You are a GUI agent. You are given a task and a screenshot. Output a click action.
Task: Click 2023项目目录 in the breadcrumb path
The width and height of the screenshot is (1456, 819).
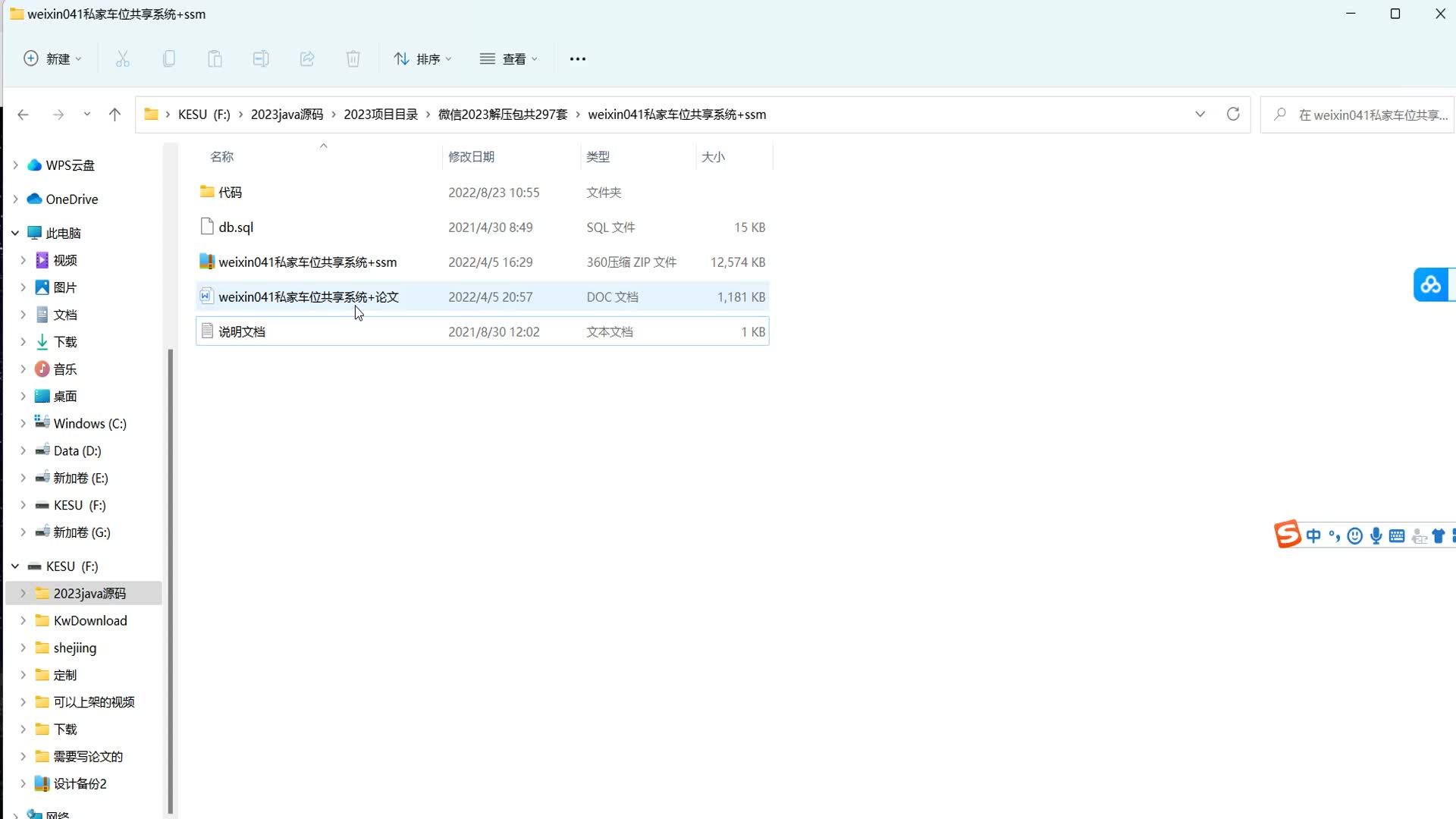381,115
